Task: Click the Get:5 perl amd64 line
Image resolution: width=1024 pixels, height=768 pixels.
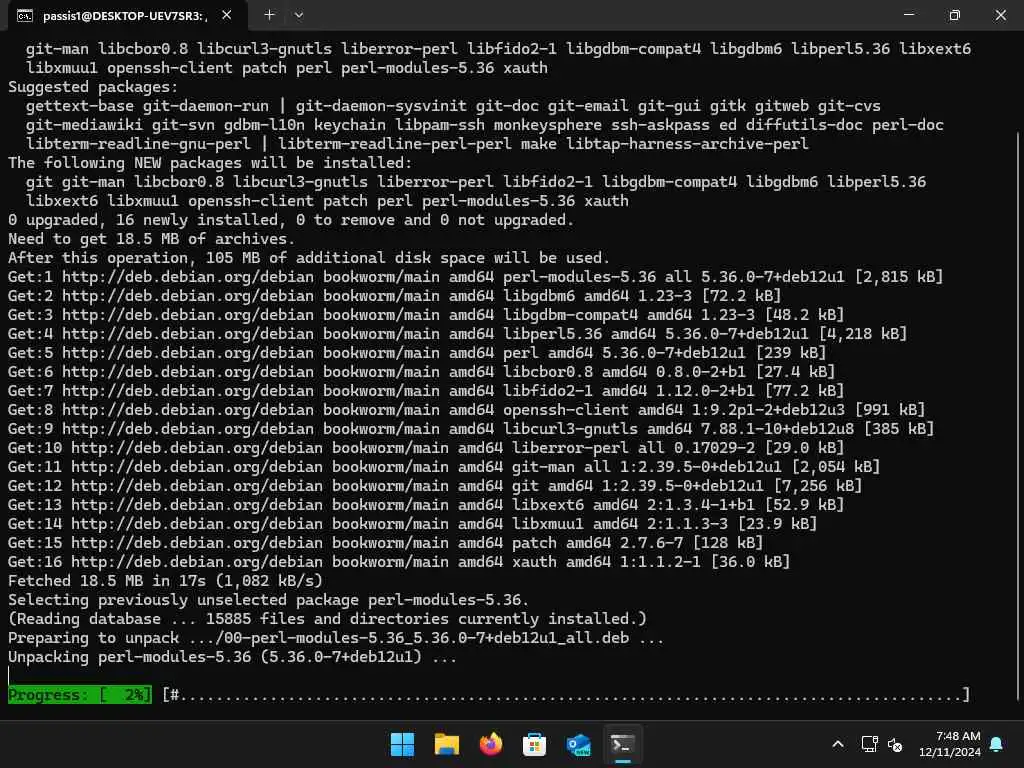Action: click(417, 352)
